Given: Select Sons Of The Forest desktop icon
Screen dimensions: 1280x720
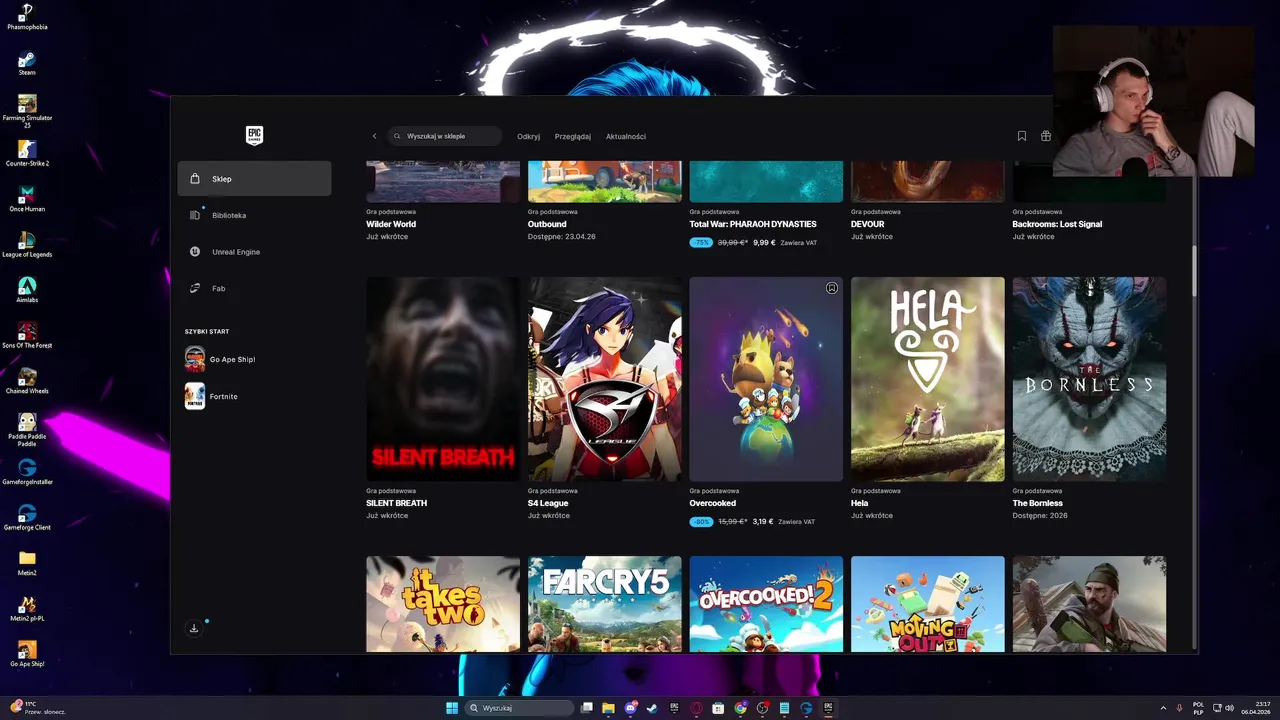Looking at the screenshot, I should click(x=27, y=335).
